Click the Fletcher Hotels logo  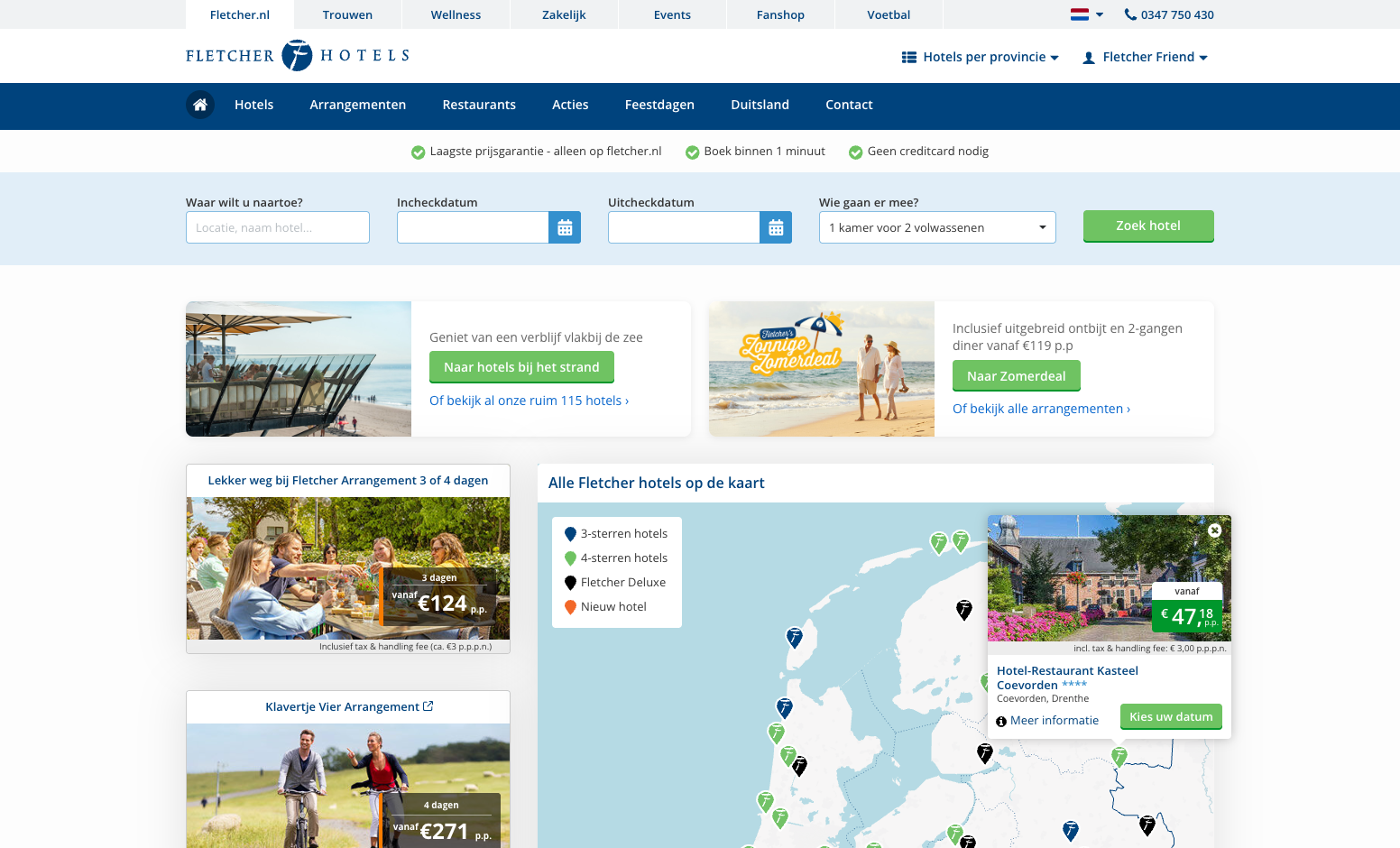point(298,56)
